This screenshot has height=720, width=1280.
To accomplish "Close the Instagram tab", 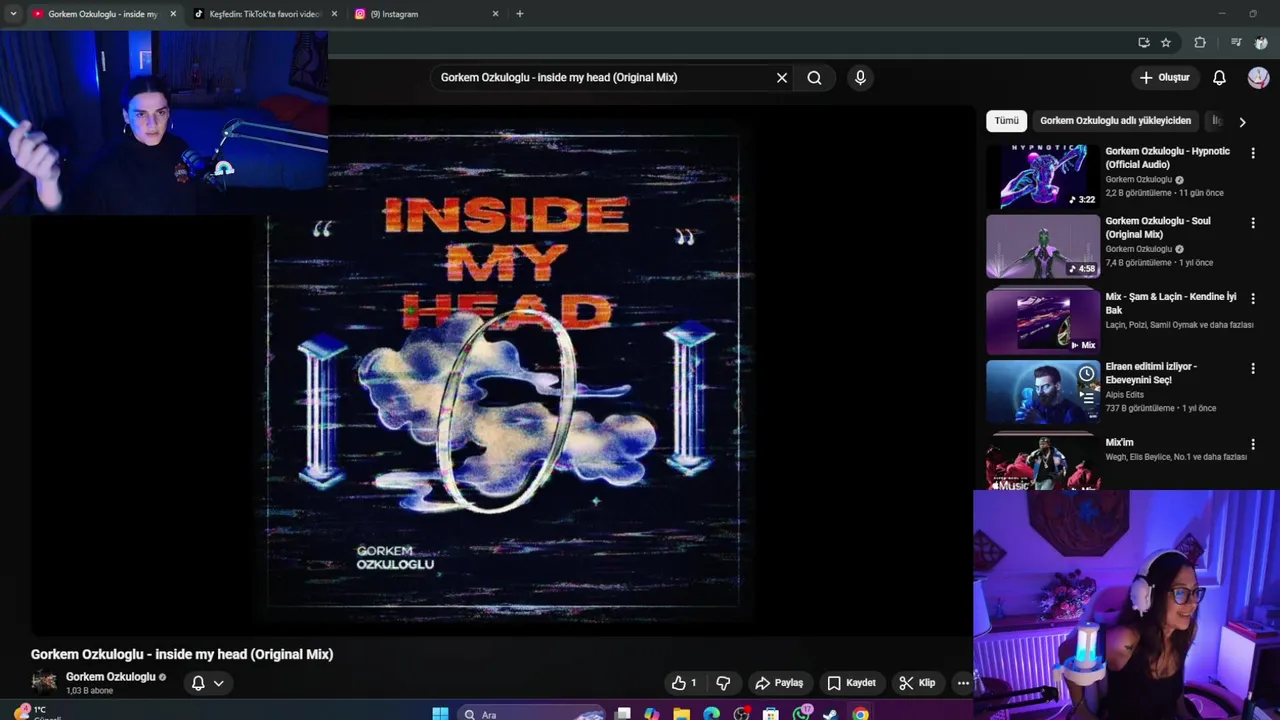I will [x=495, y=14].
